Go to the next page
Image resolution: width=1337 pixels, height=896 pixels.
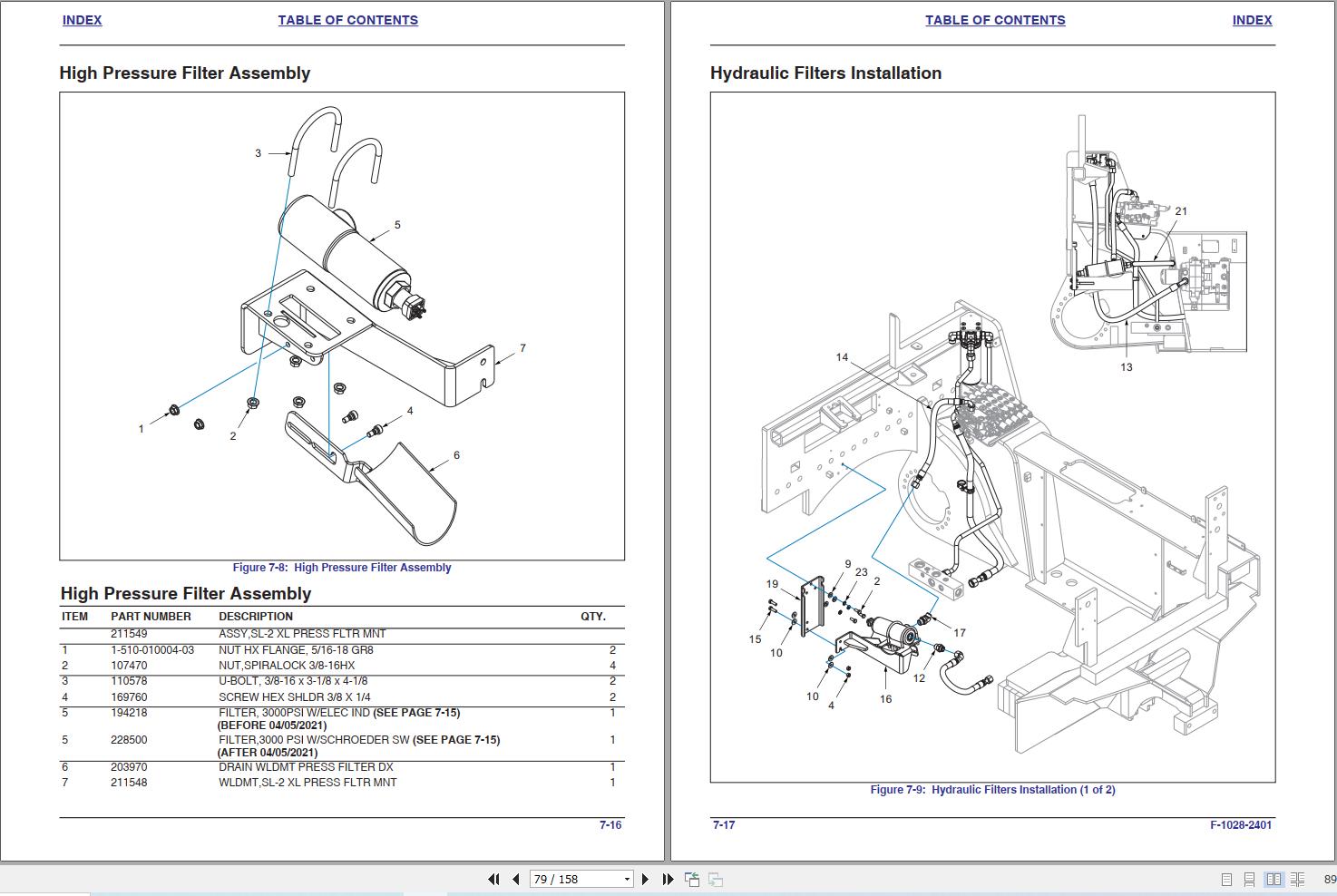645,879
